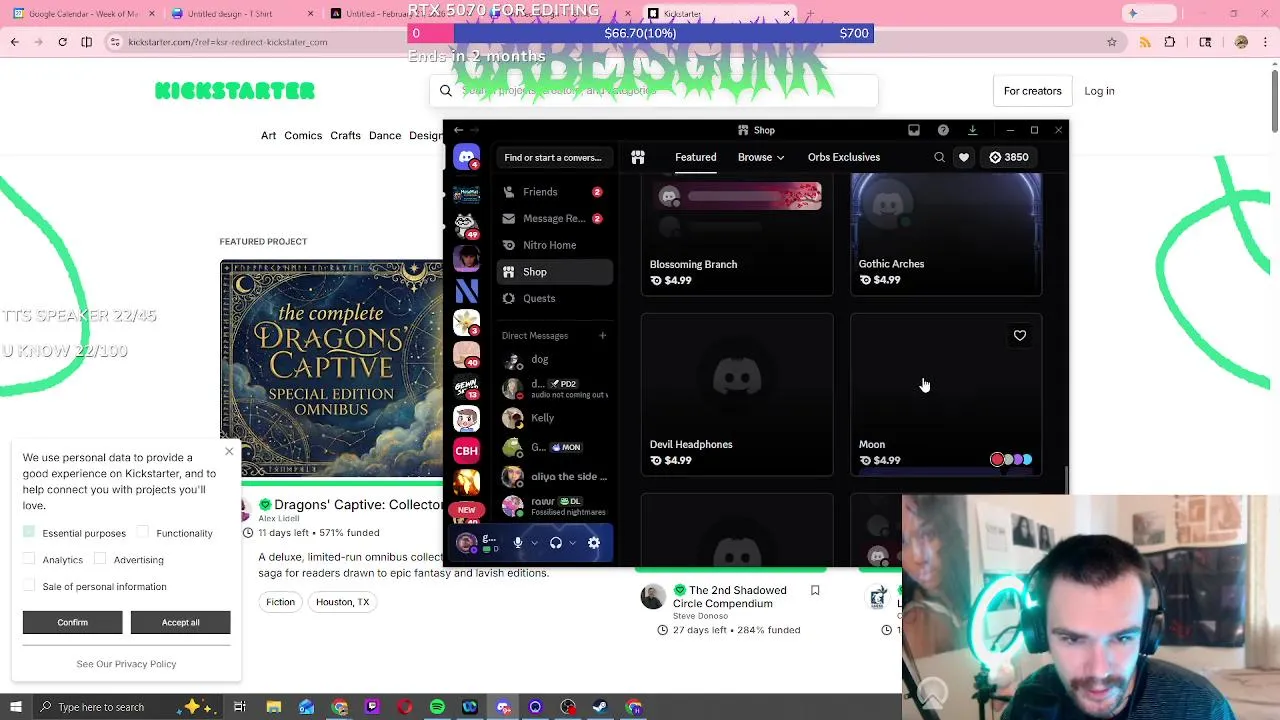The height and width of the screenshot is (720, 1280).
Task: Select the blue color variant for Moon
Action: [1027, 460]
